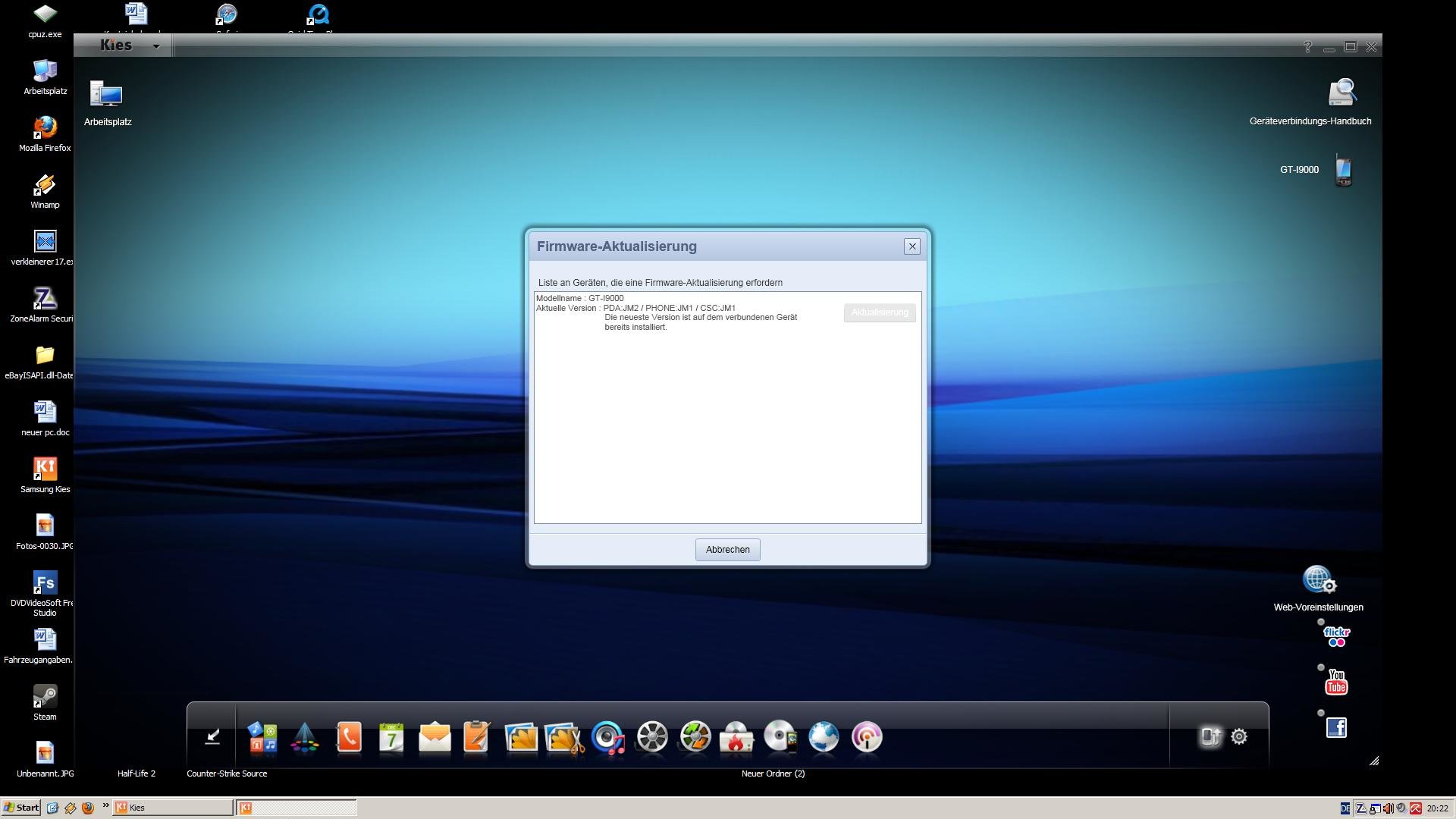This screenshot has width=1456, height=819.
Task: Select the Half-Life 2 desktop label
Action: click(x=136, y=773)
